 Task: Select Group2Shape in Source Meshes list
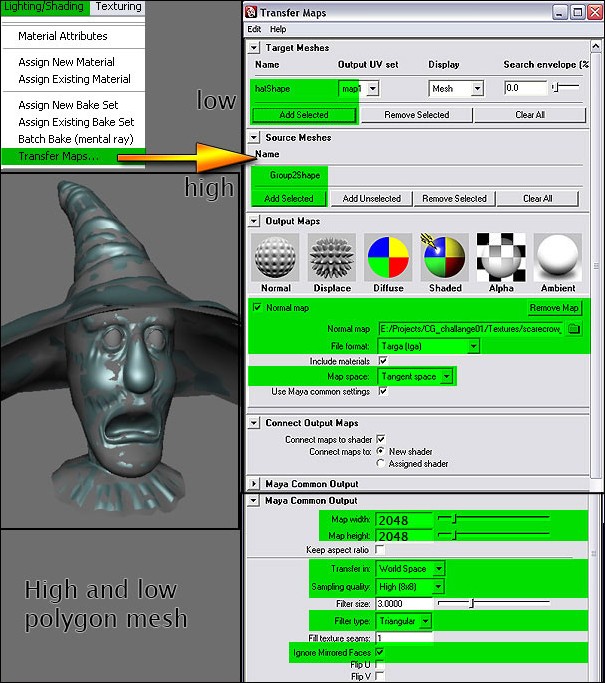[295, 175]
